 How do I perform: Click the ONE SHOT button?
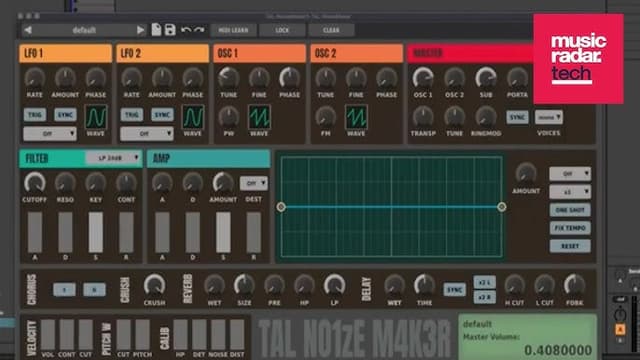570,210
